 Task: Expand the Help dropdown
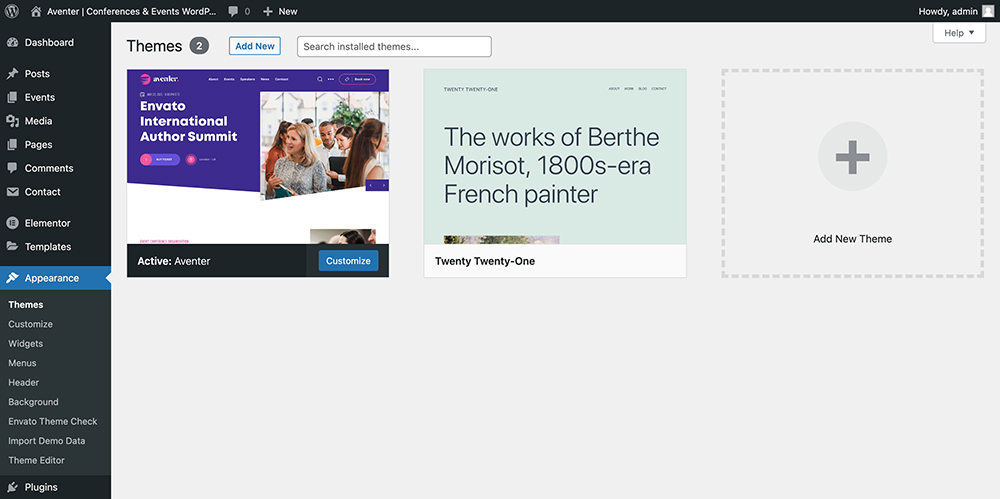(x=959, y=33)
